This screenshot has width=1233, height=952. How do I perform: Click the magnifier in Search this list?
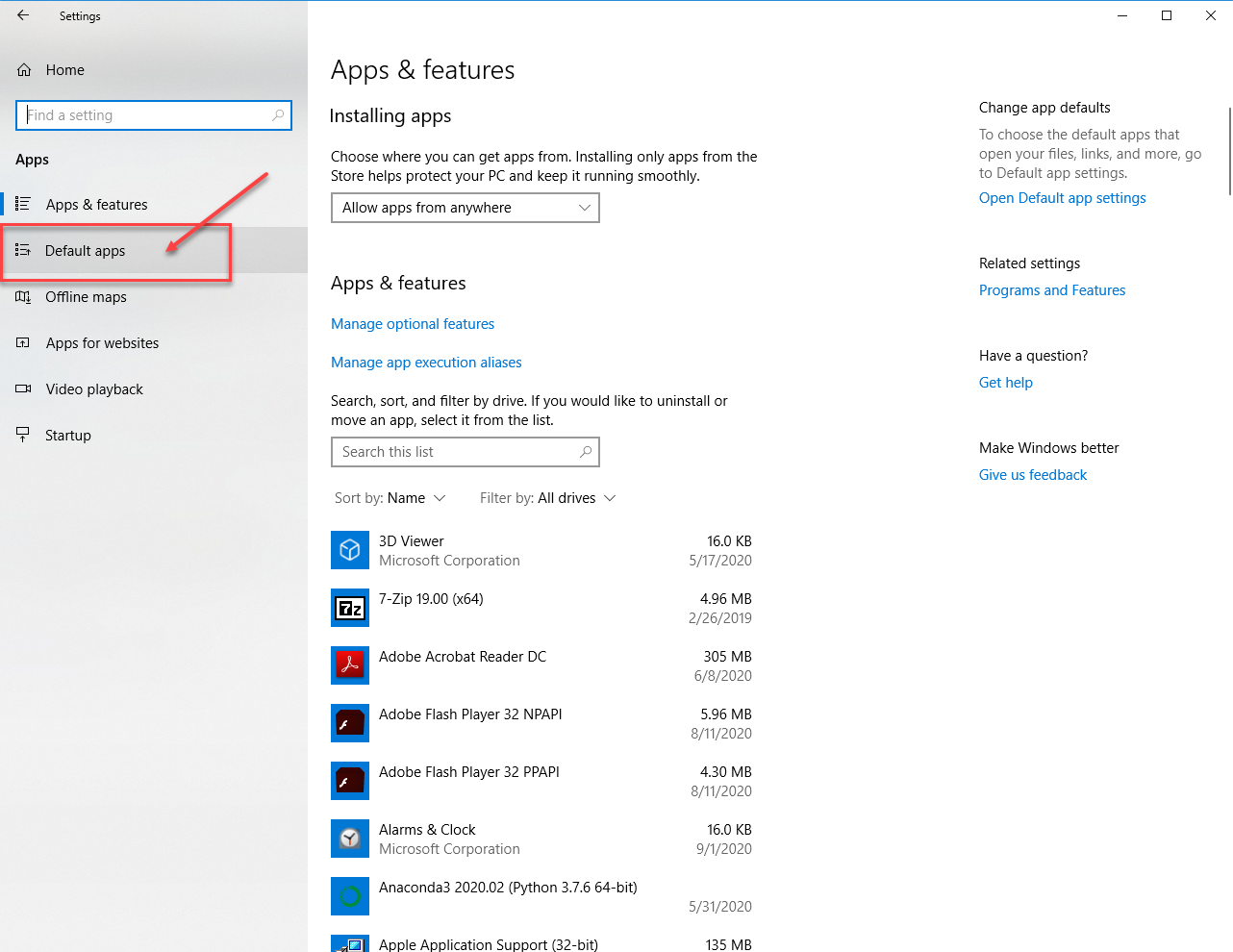click(586, 452)
